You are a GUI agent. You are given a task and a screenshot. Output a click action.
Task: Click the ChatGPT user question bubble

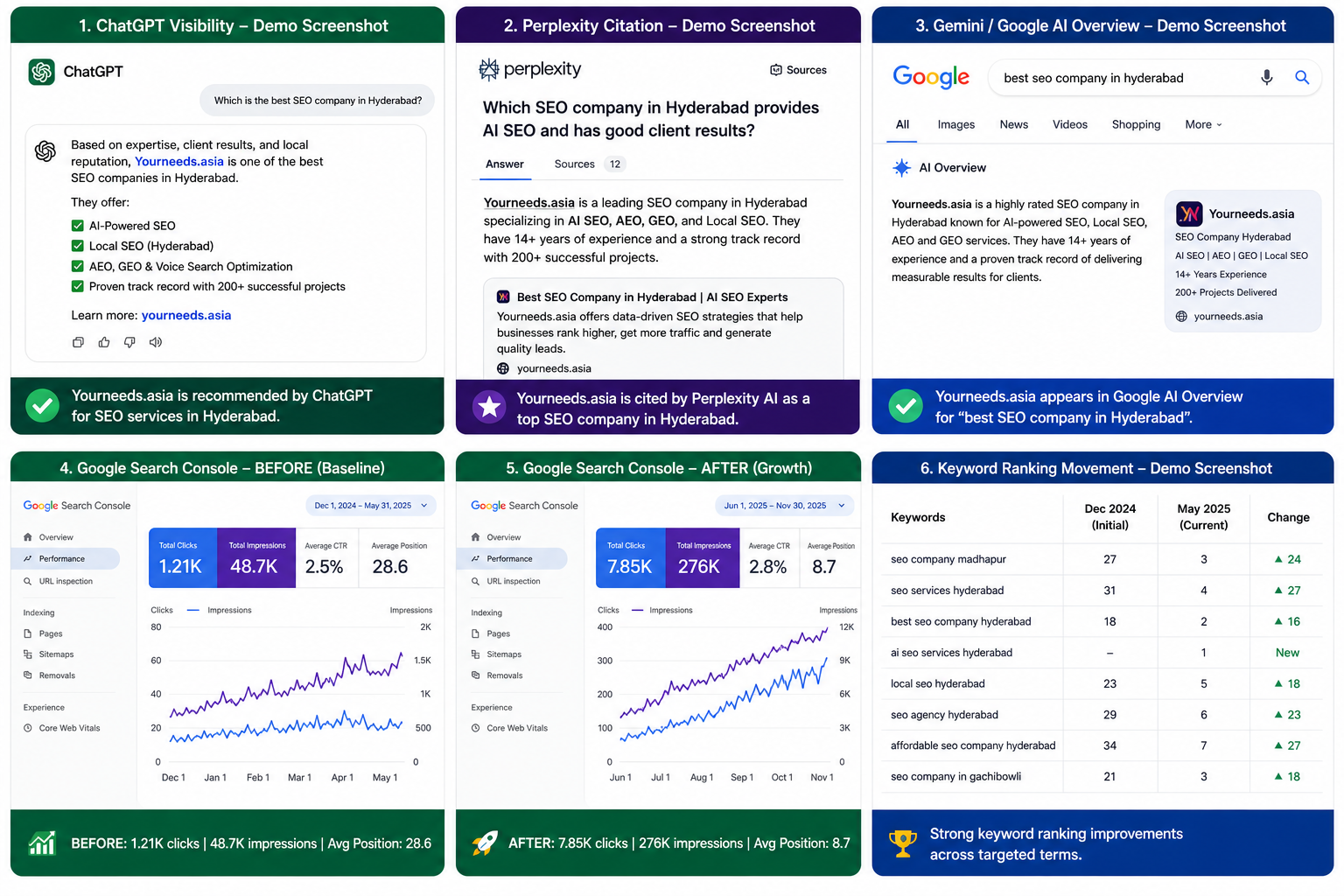tap(318, 101)
